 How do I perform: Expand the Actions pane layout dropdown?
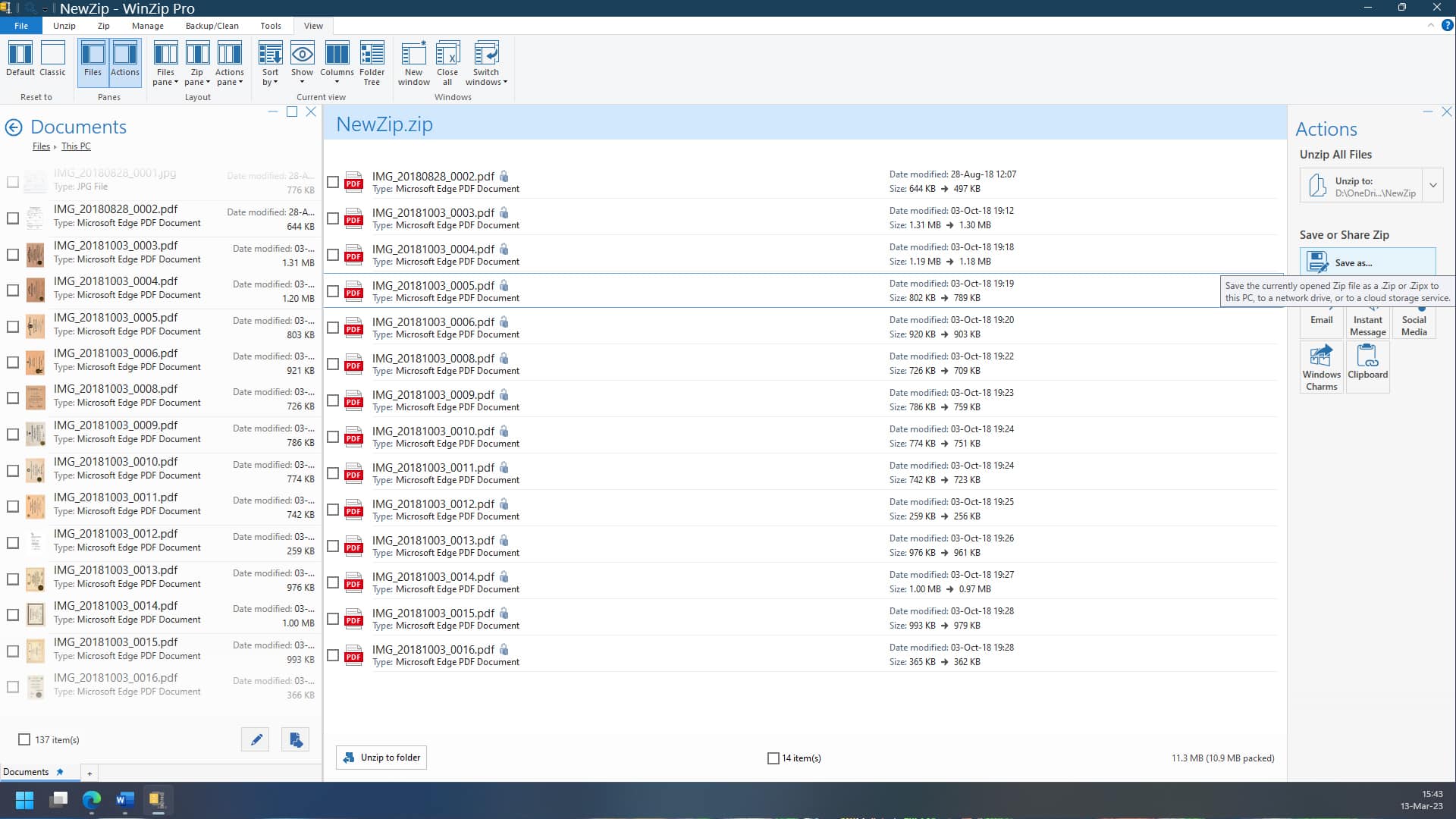pyautogui.click(x=229, y=63)
